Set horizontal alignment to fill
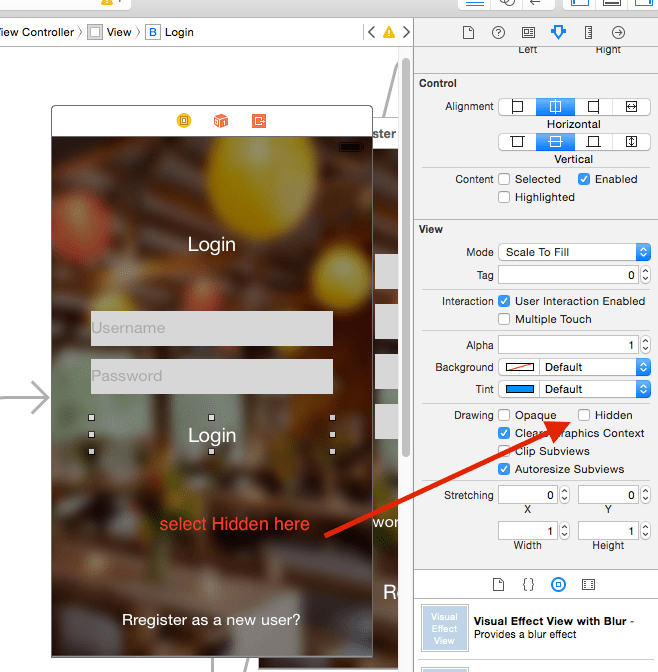This screenshot has height=672, width=658. click(631, 106)
